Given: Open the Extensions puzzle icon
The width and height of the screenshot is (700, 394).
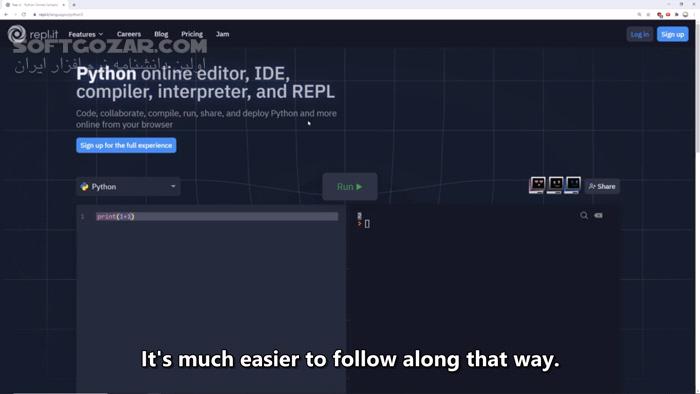Looking at the screenshot, I should coord(677,14).
